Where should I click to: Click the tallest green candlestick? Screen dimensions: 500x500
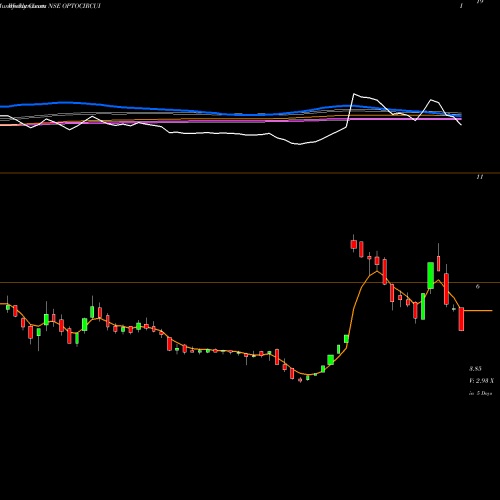click(431, 276)
